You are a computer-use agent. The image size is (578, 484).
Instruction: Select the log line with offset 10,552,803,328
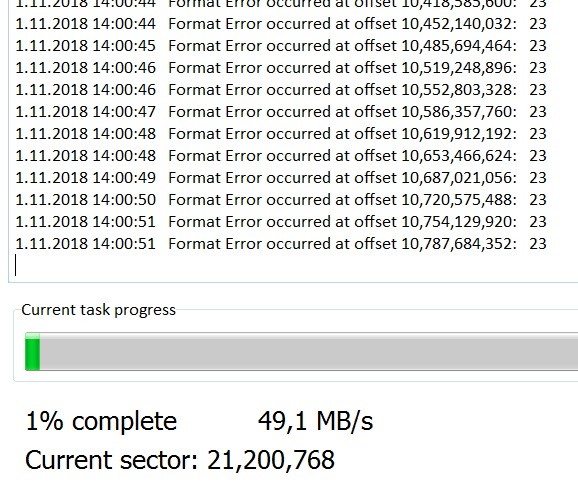point(281,90)
